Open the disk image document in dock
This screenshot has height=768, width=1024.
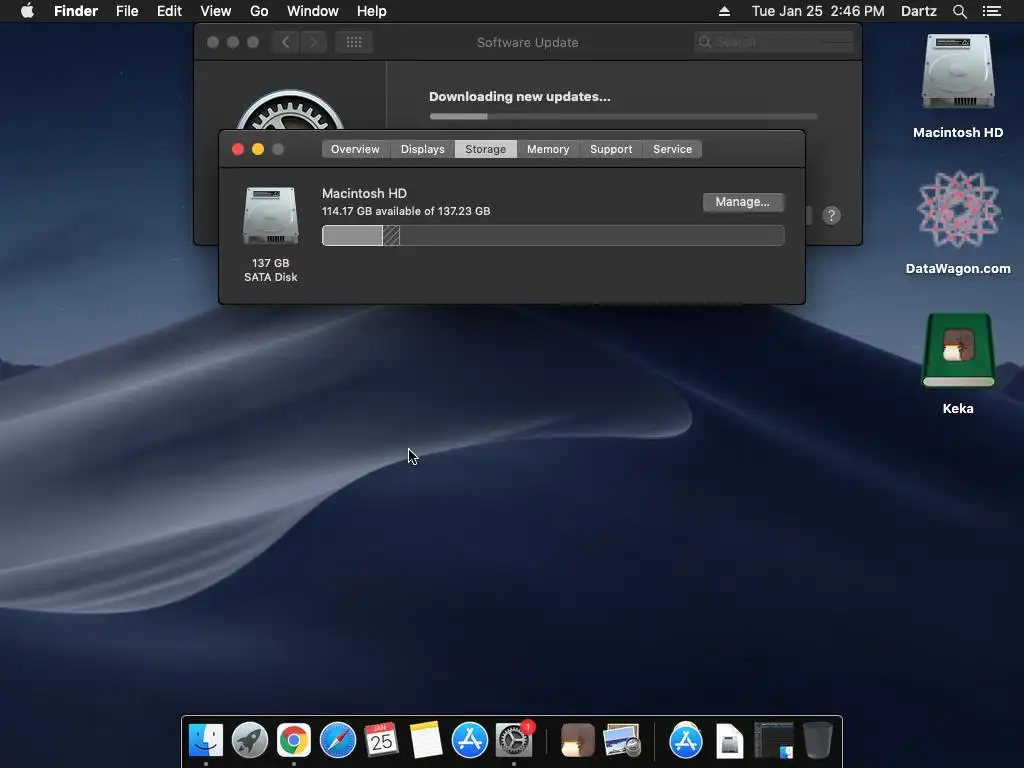pos(729,741)
